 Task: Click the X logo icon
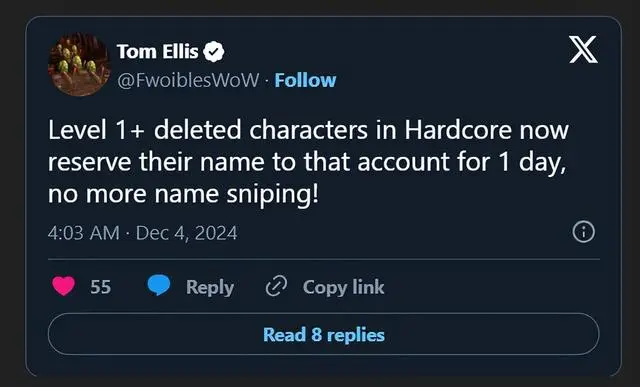[583, 49]
